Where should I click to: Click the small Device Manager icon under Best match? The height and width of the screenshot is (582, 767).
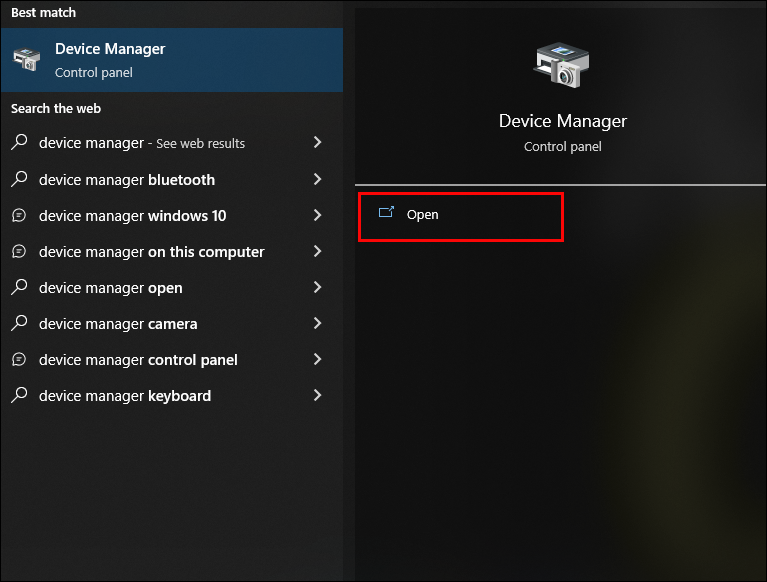[x=27, y=59]
